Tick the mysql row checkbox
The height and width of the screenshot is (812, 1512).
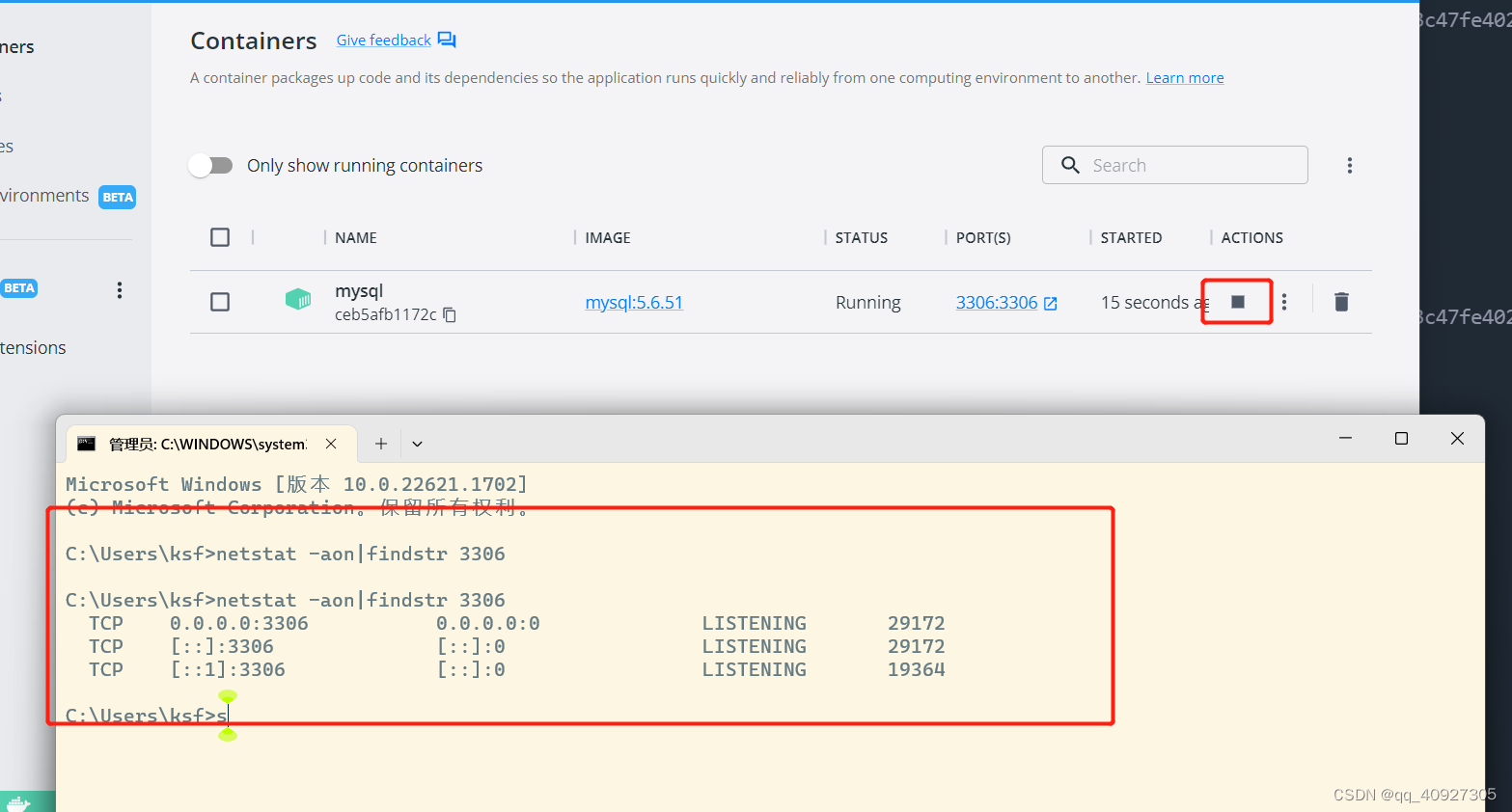point(220,302)
